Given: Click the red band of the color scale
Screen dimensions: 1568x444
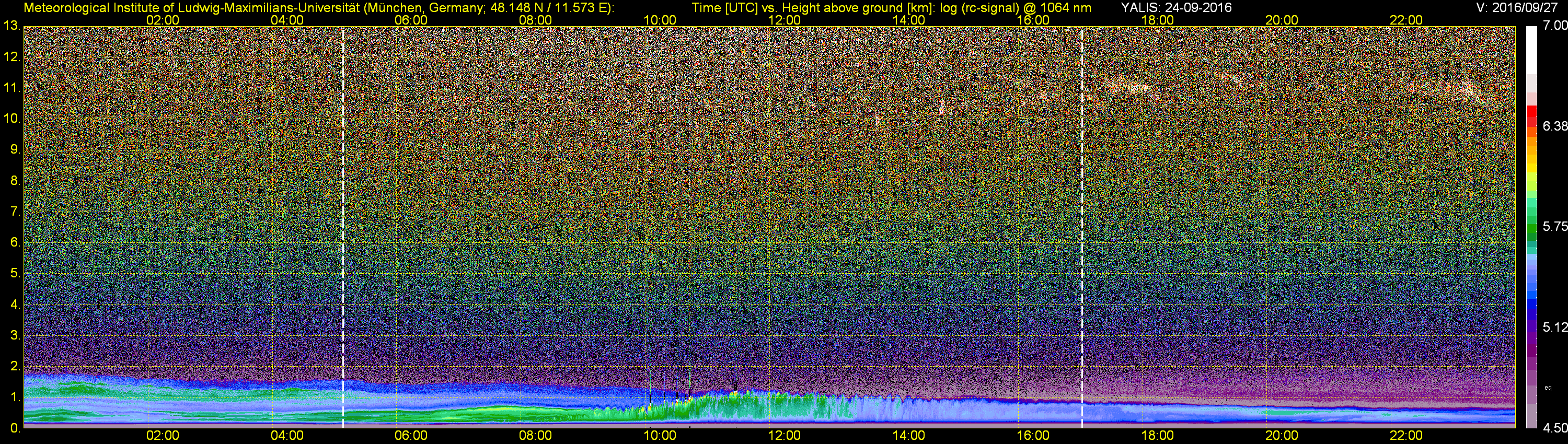Looking at the screenshot, I should pos(1531,115).
